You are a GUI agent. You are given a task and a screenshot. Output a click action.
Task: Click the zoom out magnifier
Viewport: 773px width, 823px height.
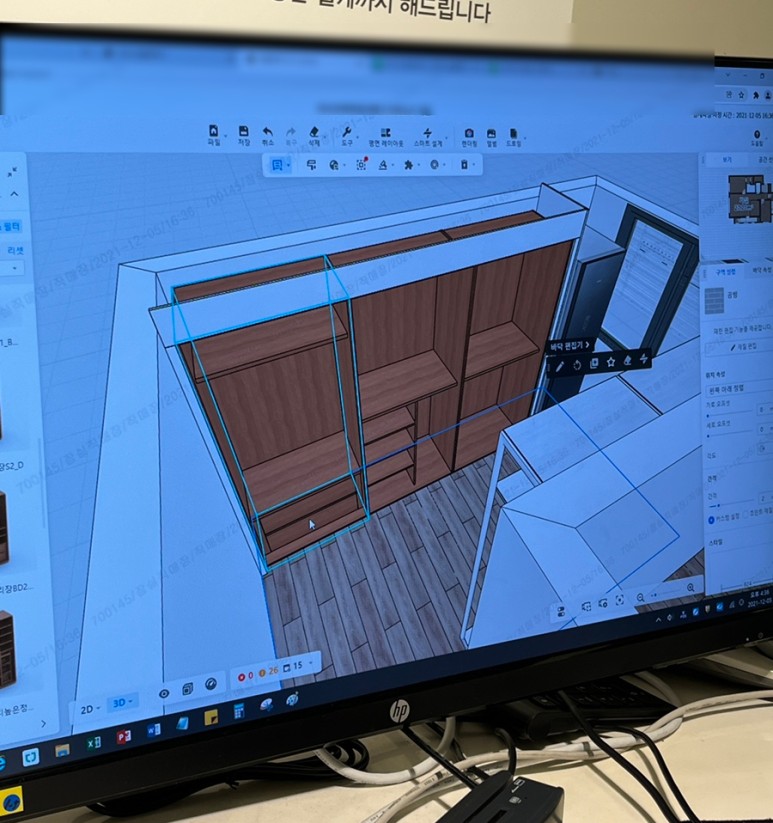click(640, 598)
